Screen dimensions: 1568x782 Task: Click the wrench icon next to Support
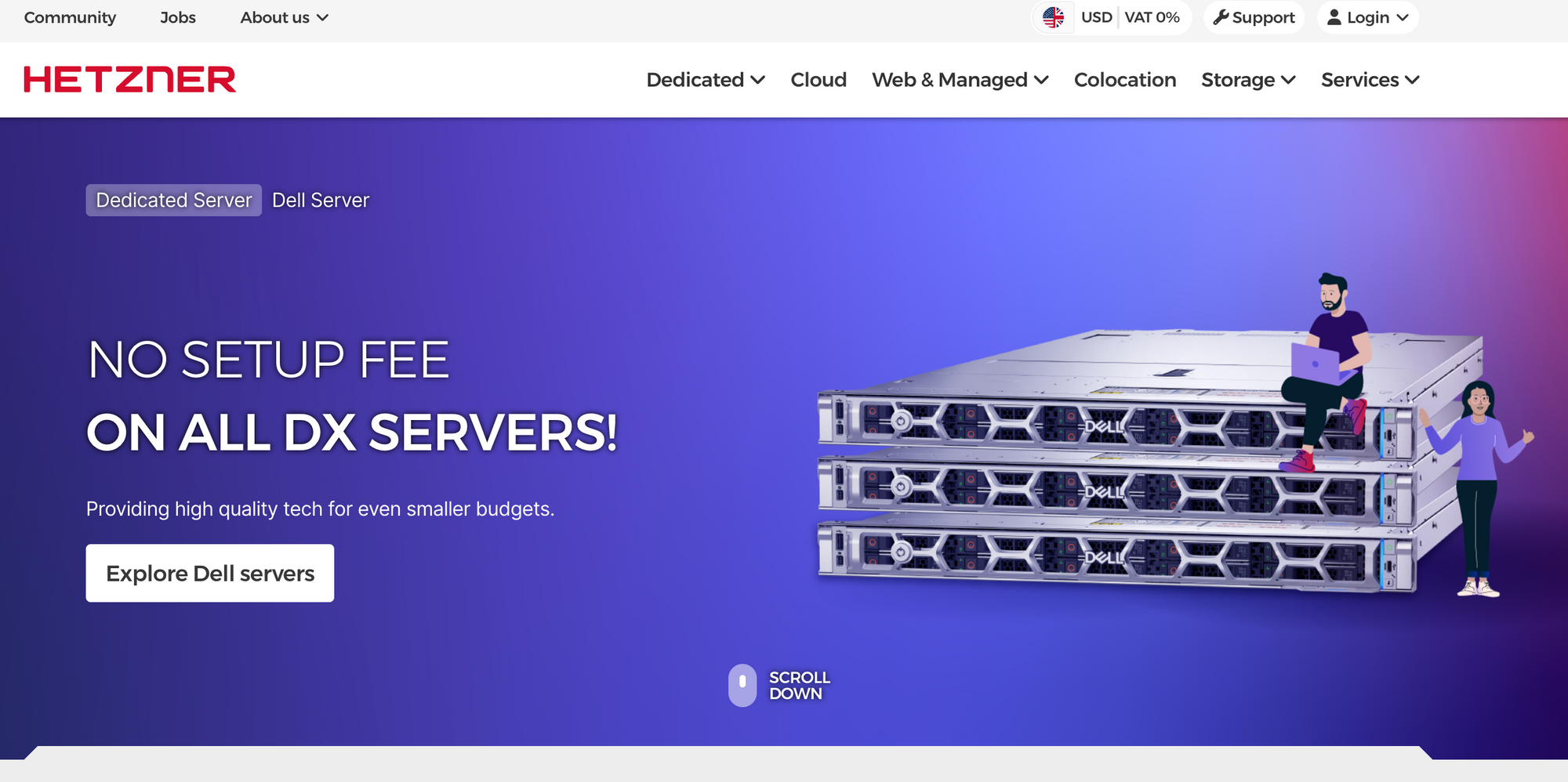[x=1221, y=17]
